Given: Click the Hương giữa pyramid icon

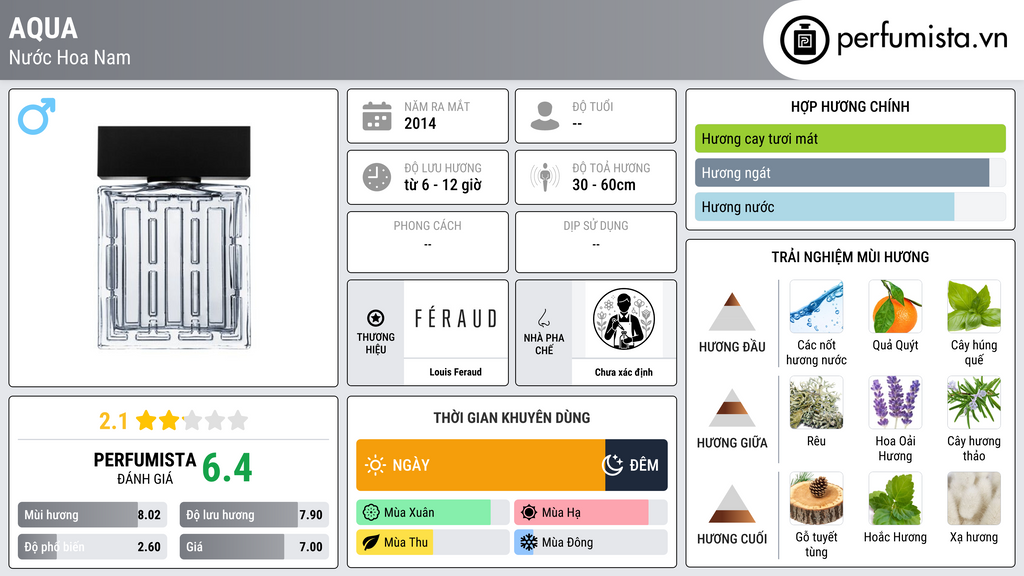Looking at the screenshot, I should coord(732,408).
